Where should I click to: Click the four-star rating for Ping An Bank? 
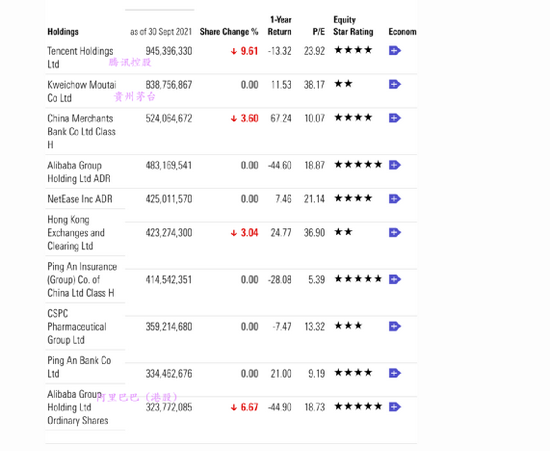tap(353, 372)
